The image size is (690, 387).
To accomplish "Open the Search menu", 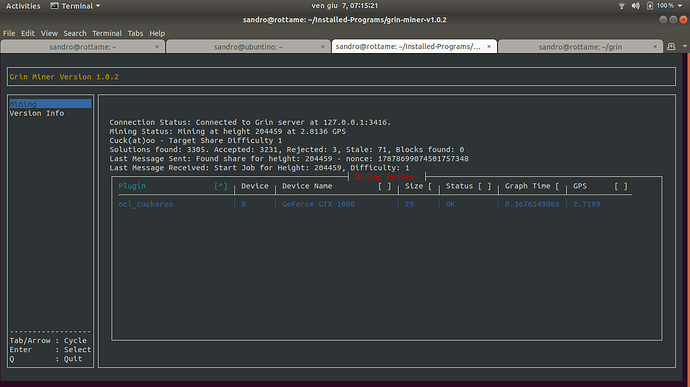I will pyautogui.click(x=75, y=33).
